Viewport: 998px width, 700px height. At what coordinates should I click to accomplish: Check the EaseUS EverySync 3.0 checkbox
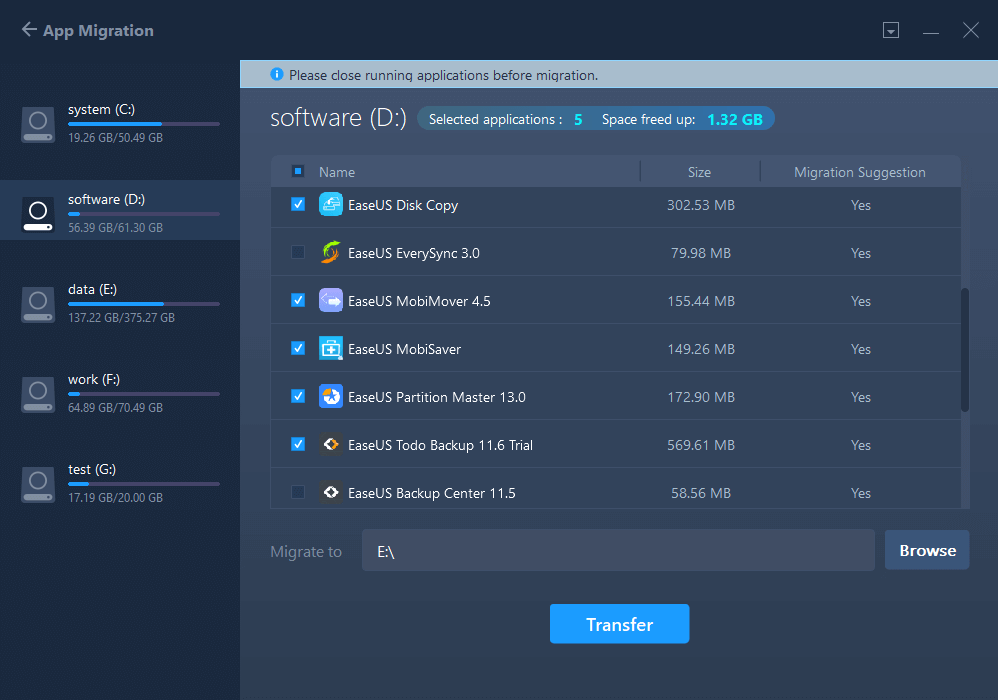click(x=298, y=252)
